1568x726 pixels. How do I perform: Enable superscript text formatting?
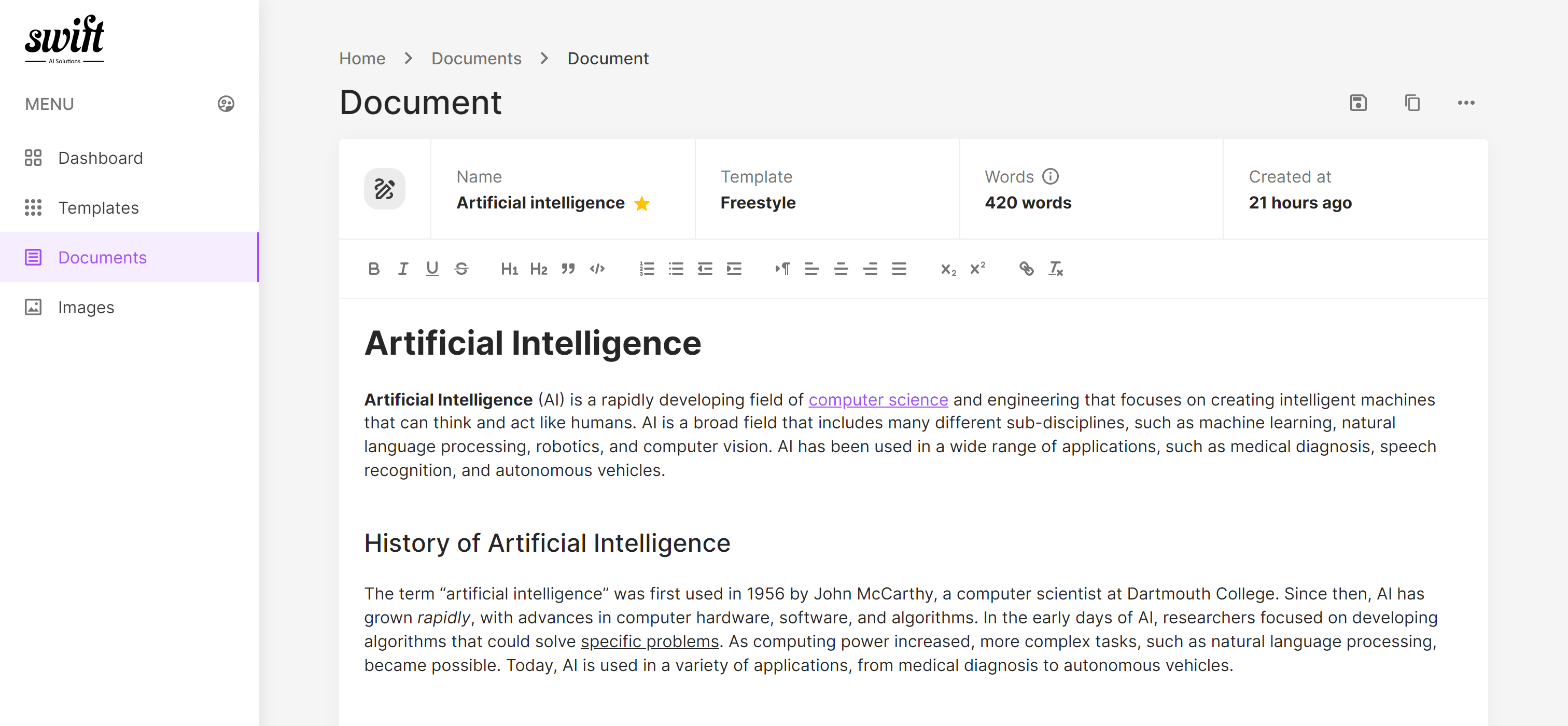coord(977,268)
